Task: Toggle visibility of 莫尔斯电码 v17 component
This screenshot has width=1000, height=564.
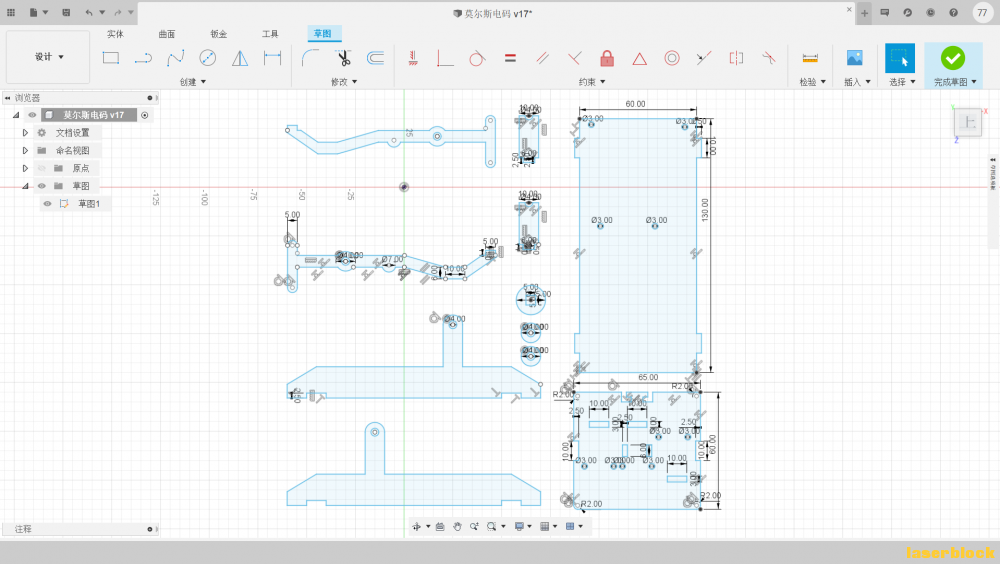Action: click(32, 115)
